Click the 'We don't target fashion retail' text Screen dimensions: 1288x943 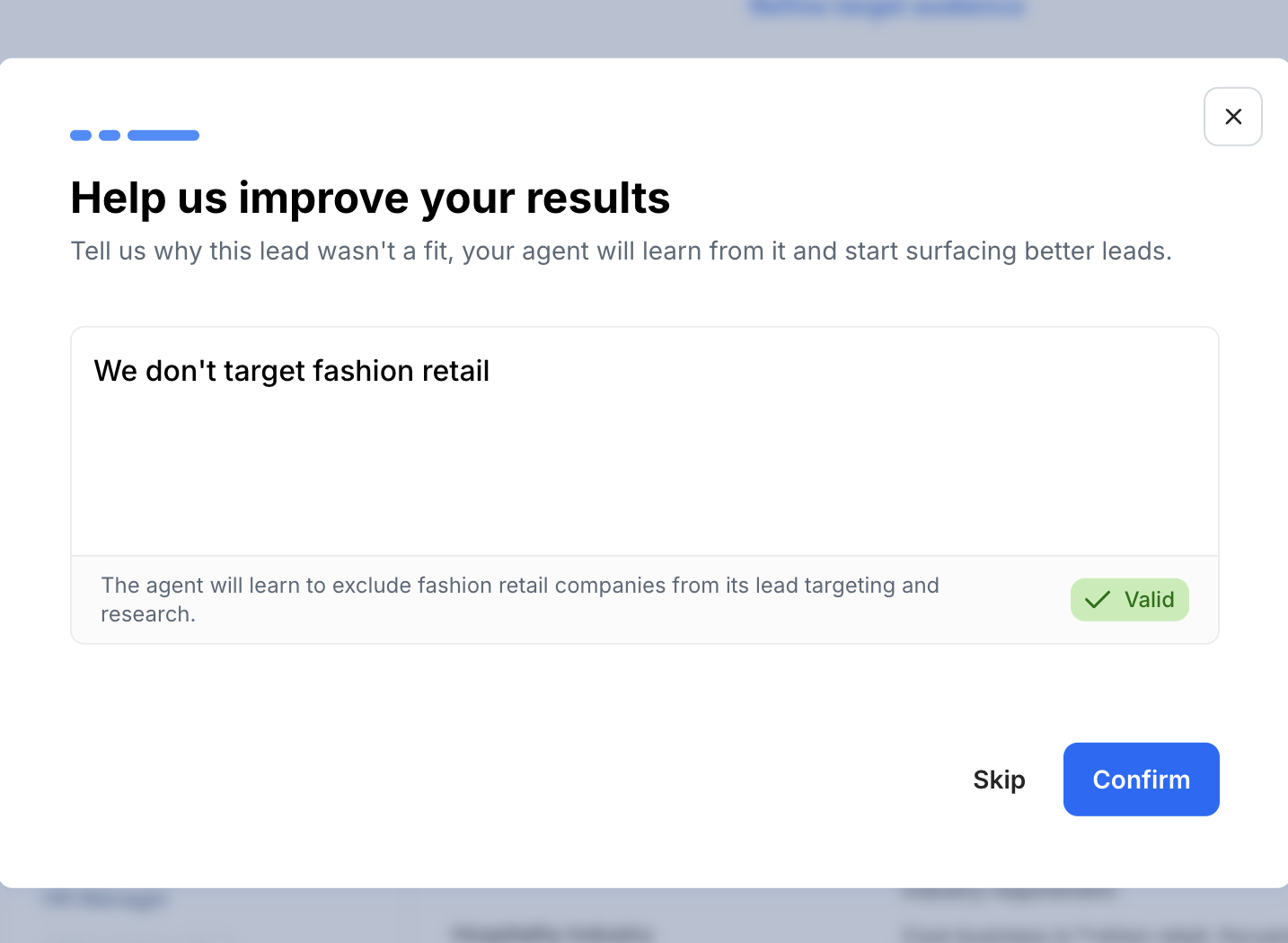coord(292,371)
